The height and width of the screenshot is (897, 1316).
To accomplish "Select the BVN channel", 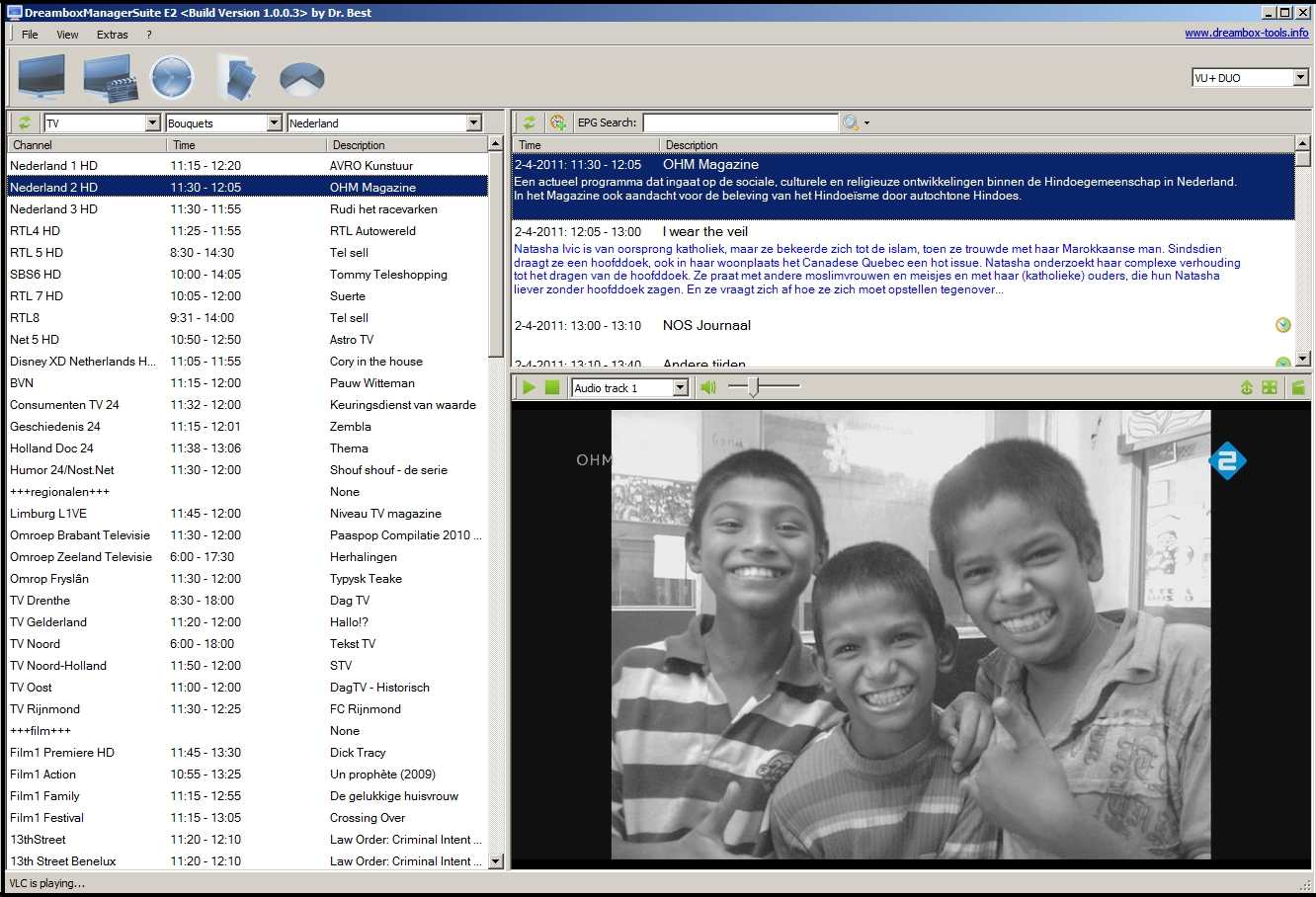I will 247,383.
